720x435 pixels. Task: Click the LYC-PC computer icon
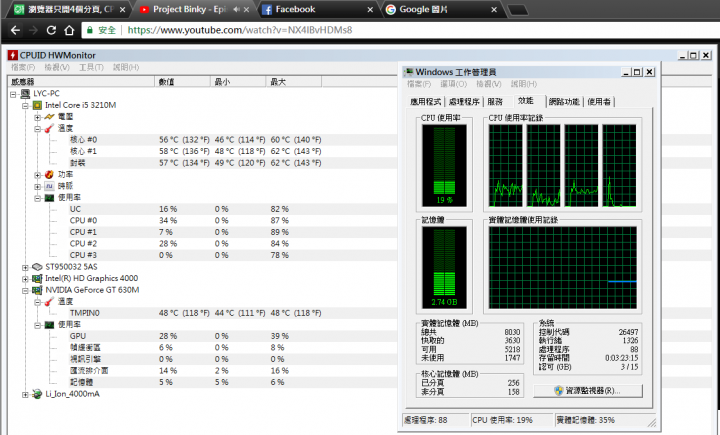(x=25, y=94)
